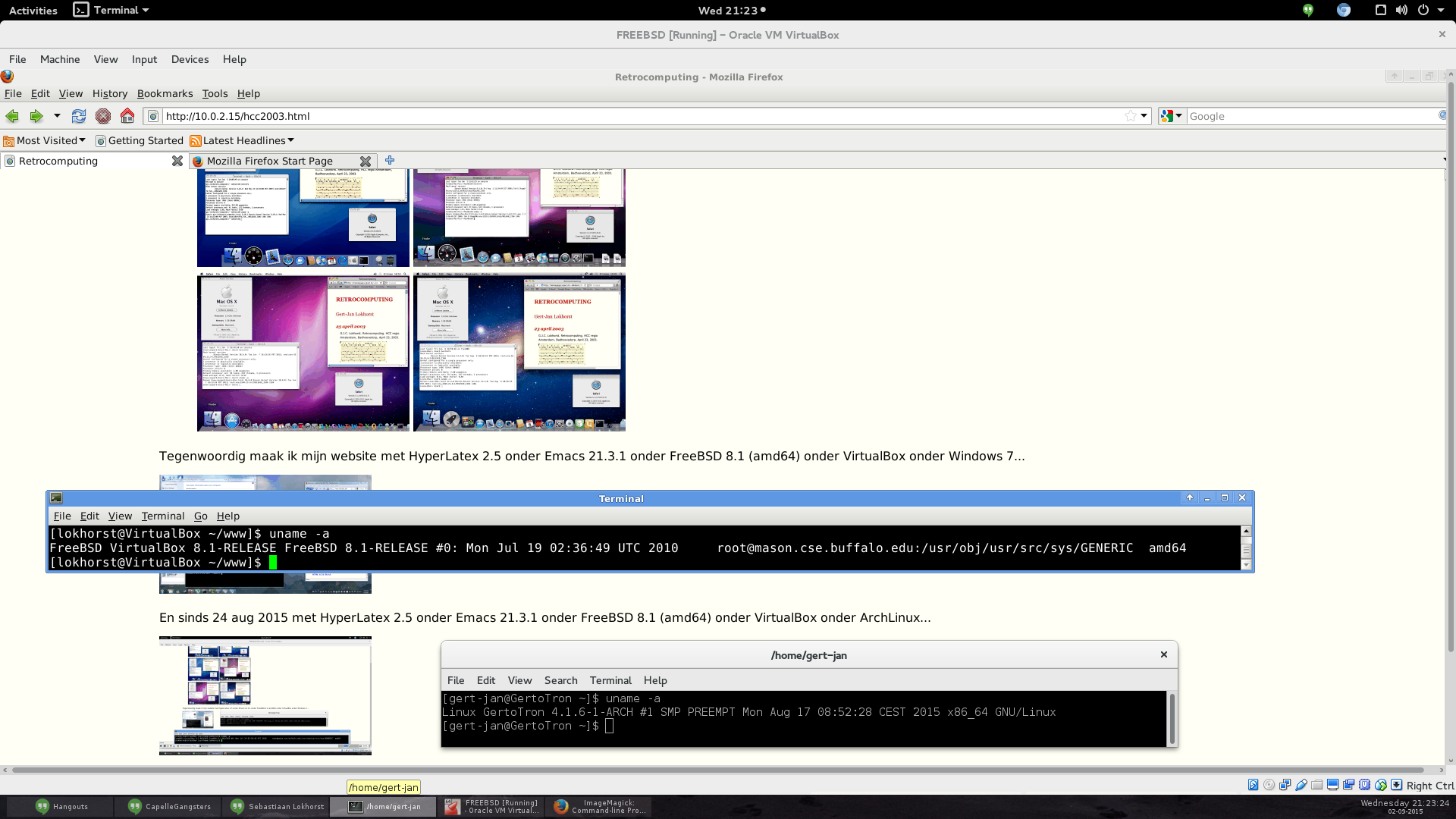This screenshot has height=819, width=1456.
Task: Open Edit menu in /home/gert-jan terminal
Action: [485, 680]
